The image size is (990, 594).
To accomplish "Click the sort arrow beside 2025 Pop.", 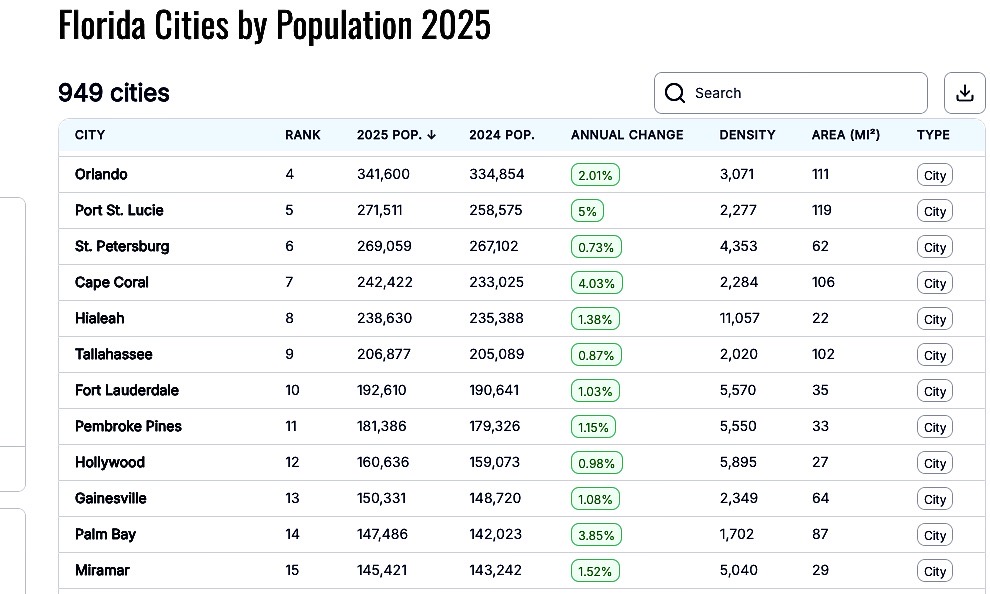I will [x=431, y=135].
